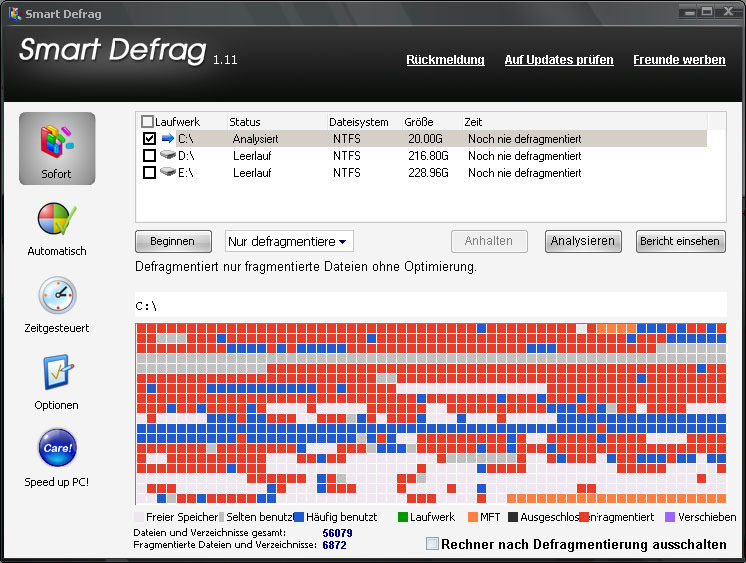Image resolution: width=746 pixels, height=563 pixels.
Task: Open the Zeitgesteuert clock icon
Action: click(x=57, y=295)
